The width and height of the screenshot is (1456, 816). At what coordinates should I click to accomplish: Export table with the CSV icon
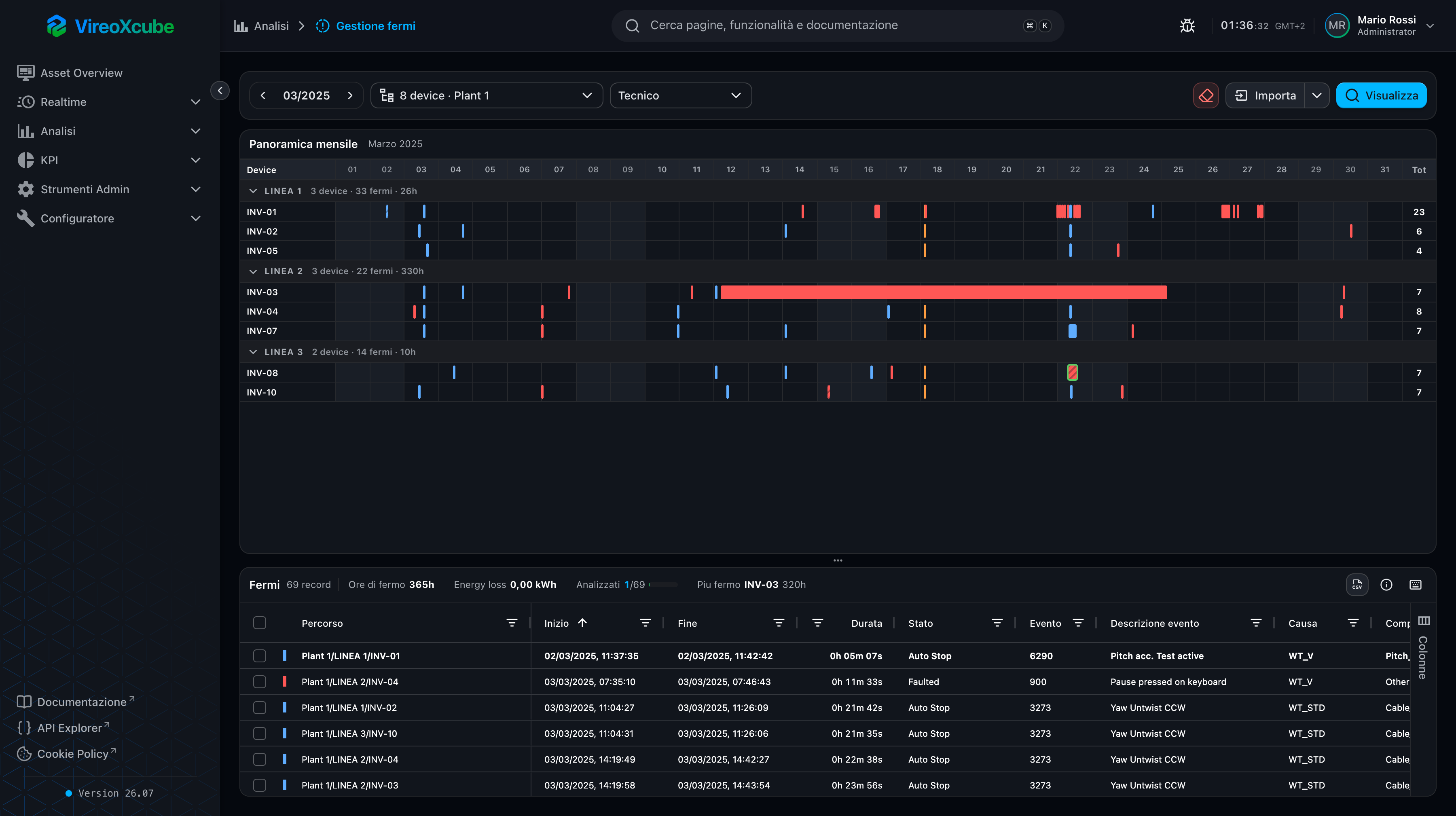1357,584
